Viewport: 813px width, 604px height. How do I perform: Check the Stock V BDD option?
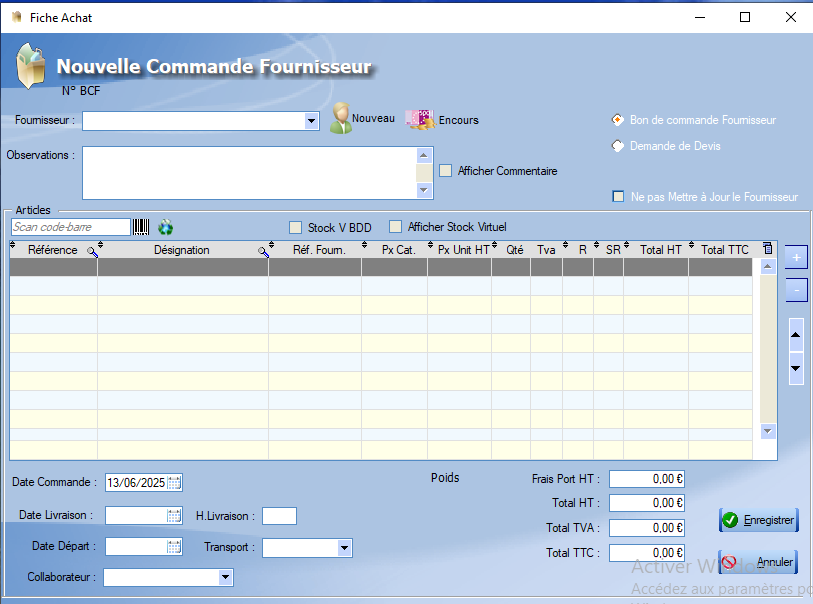point(295,227)
